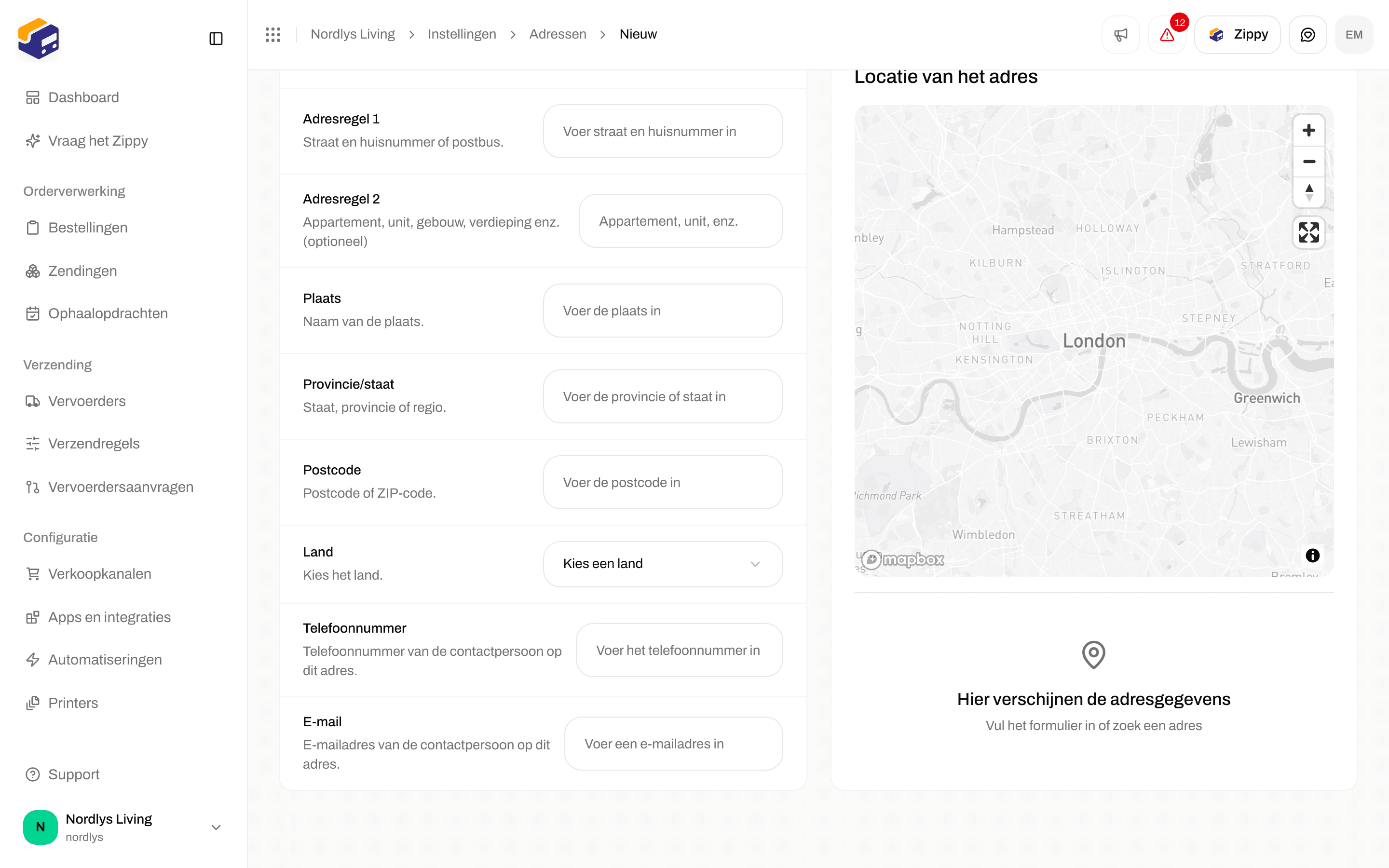Focus the Plaats input field
1389x868 pixels.
pos(663,311)
